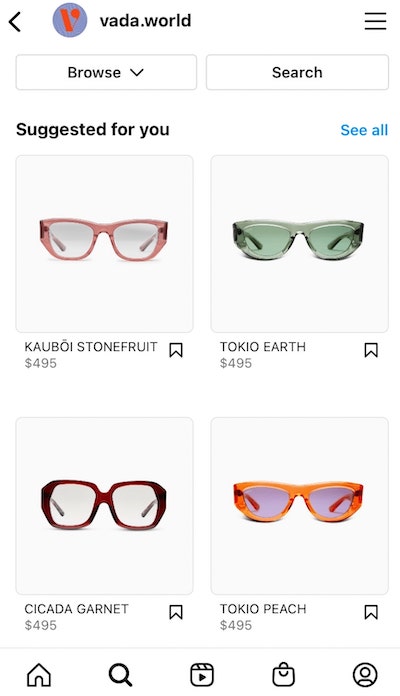Go back using the left arrow
This screenshot has height=696, width=400.
[15, 21]
